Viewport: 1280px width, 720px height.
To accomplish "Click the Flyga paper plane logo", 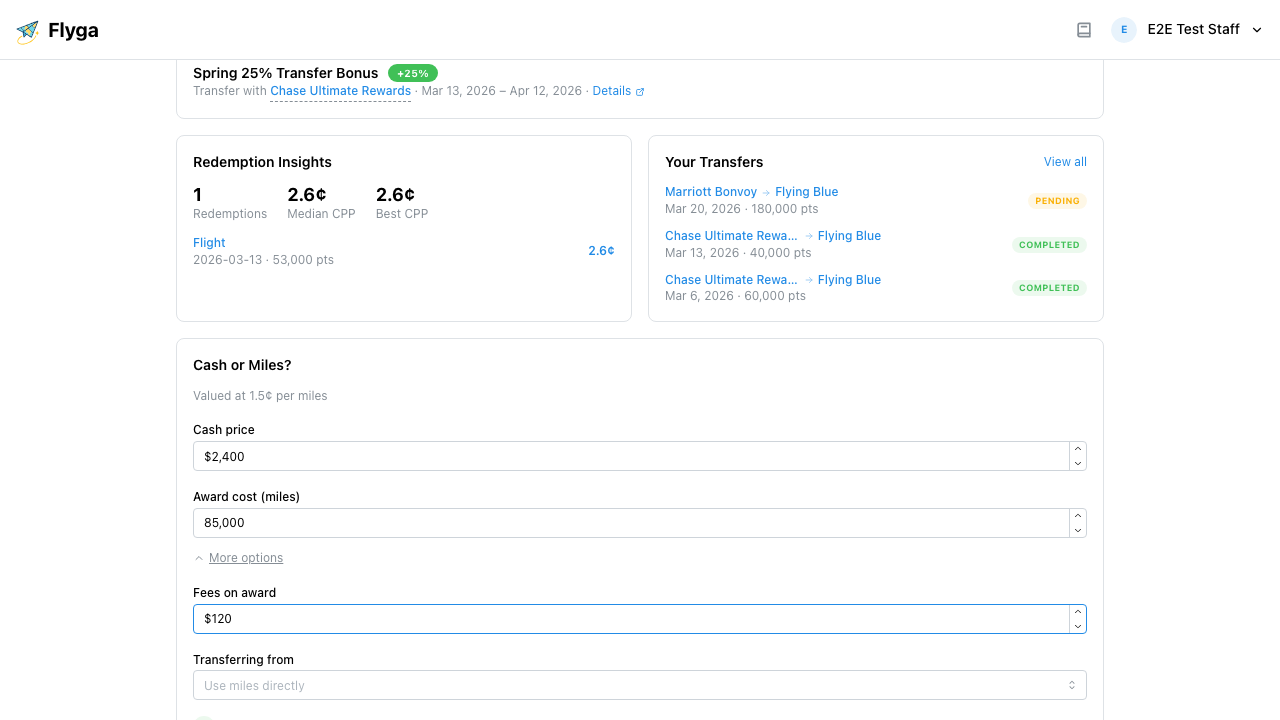I will coord(28,31).
